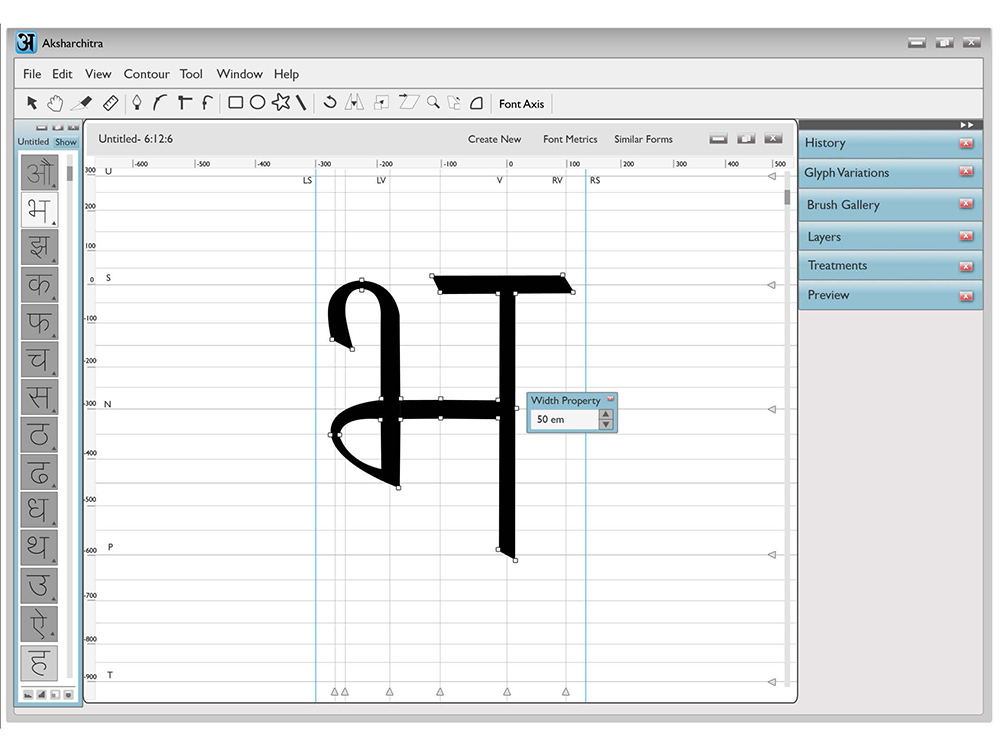The width and height of the screenshot is (1000, 750).
Task: Collapse right panels with double-arrow button
Action: click(x=967, y=125)
